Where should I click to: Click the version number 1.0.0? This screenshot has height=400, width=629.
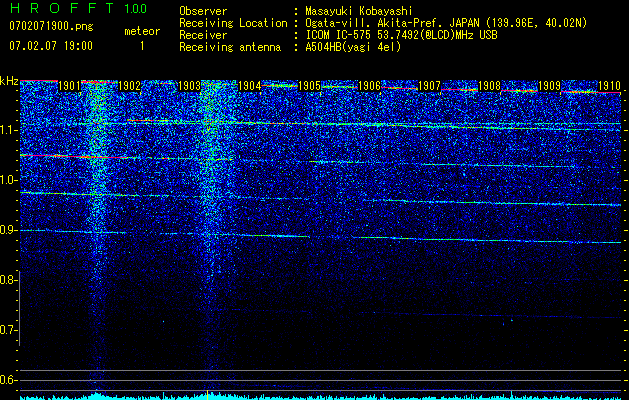point(135,8)
